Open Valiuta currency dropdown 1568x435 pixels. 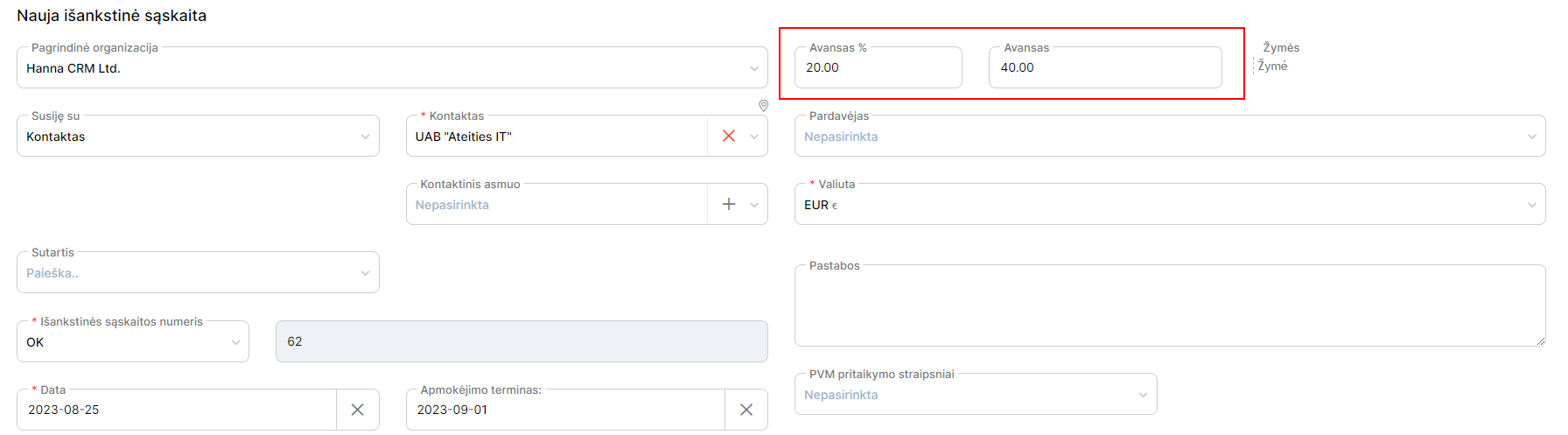(1170, 204)
